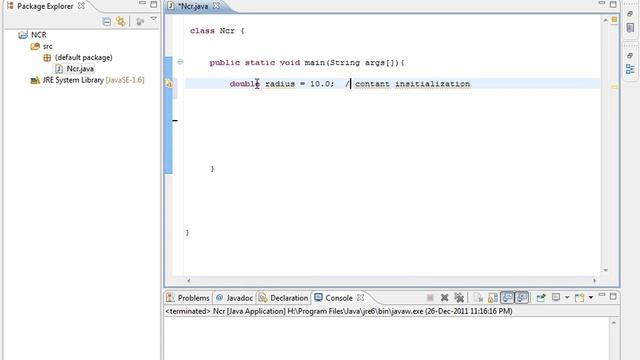Click the editor vertical scroll down arrow
This screenshot has height=360, width=640.
point(605,270)
